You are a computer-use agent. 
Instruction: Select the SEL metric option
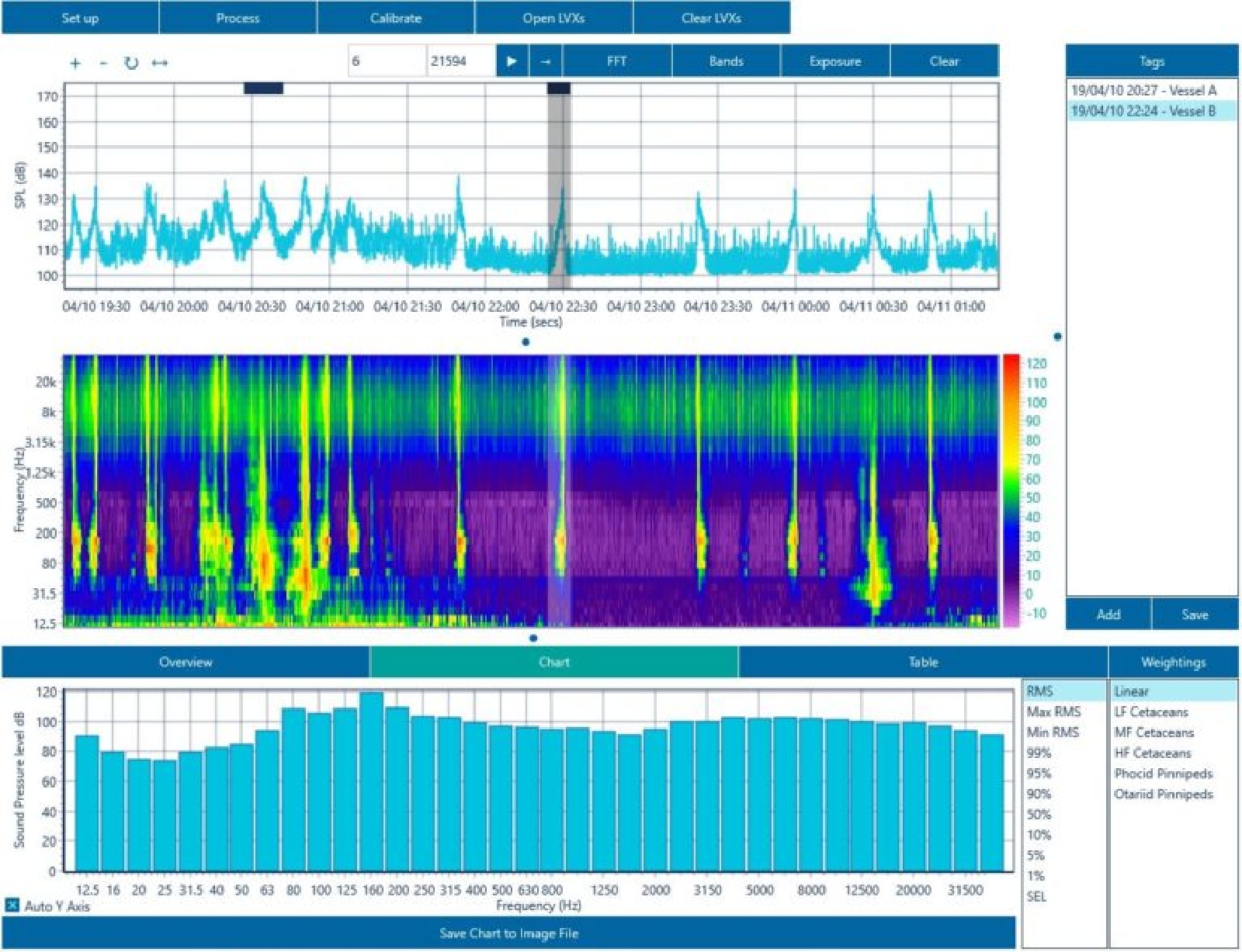tap(1037, 896)
